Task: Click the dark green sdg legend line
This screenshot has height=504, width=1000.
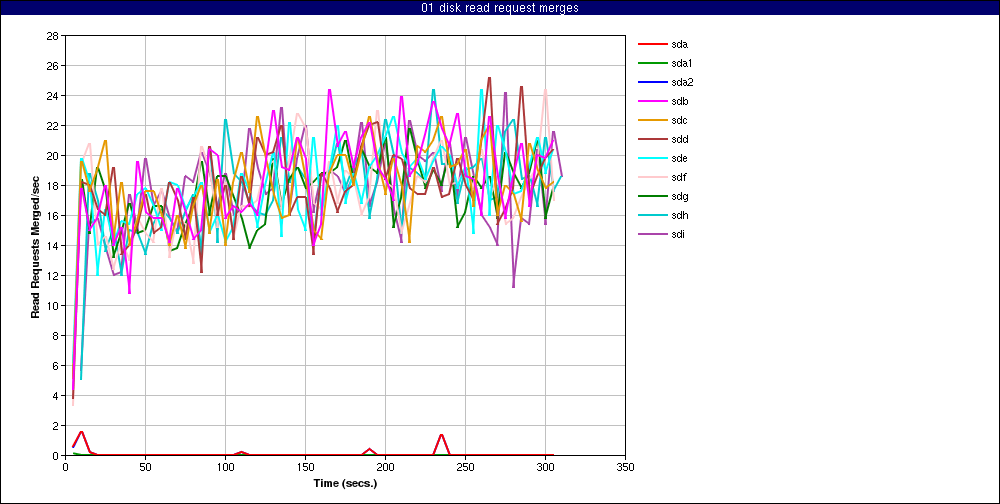Action: tap(651, 196)
